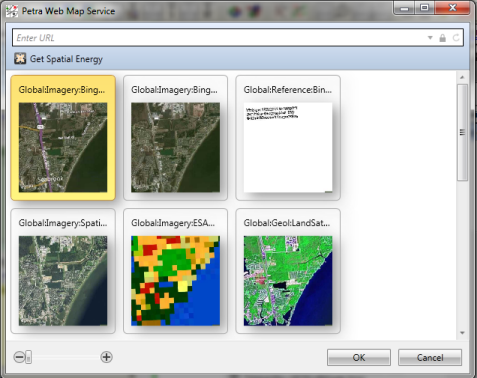Click the OK button
Screen dimensions: 477x378
pos(359,357)
